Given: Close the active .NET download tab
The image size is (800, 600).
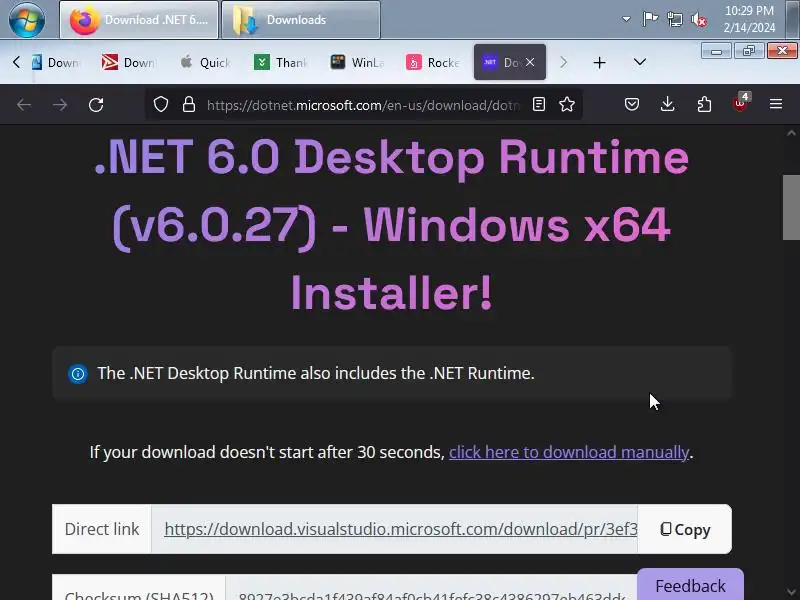Looking at the screenshot, I should click(530, 62).
